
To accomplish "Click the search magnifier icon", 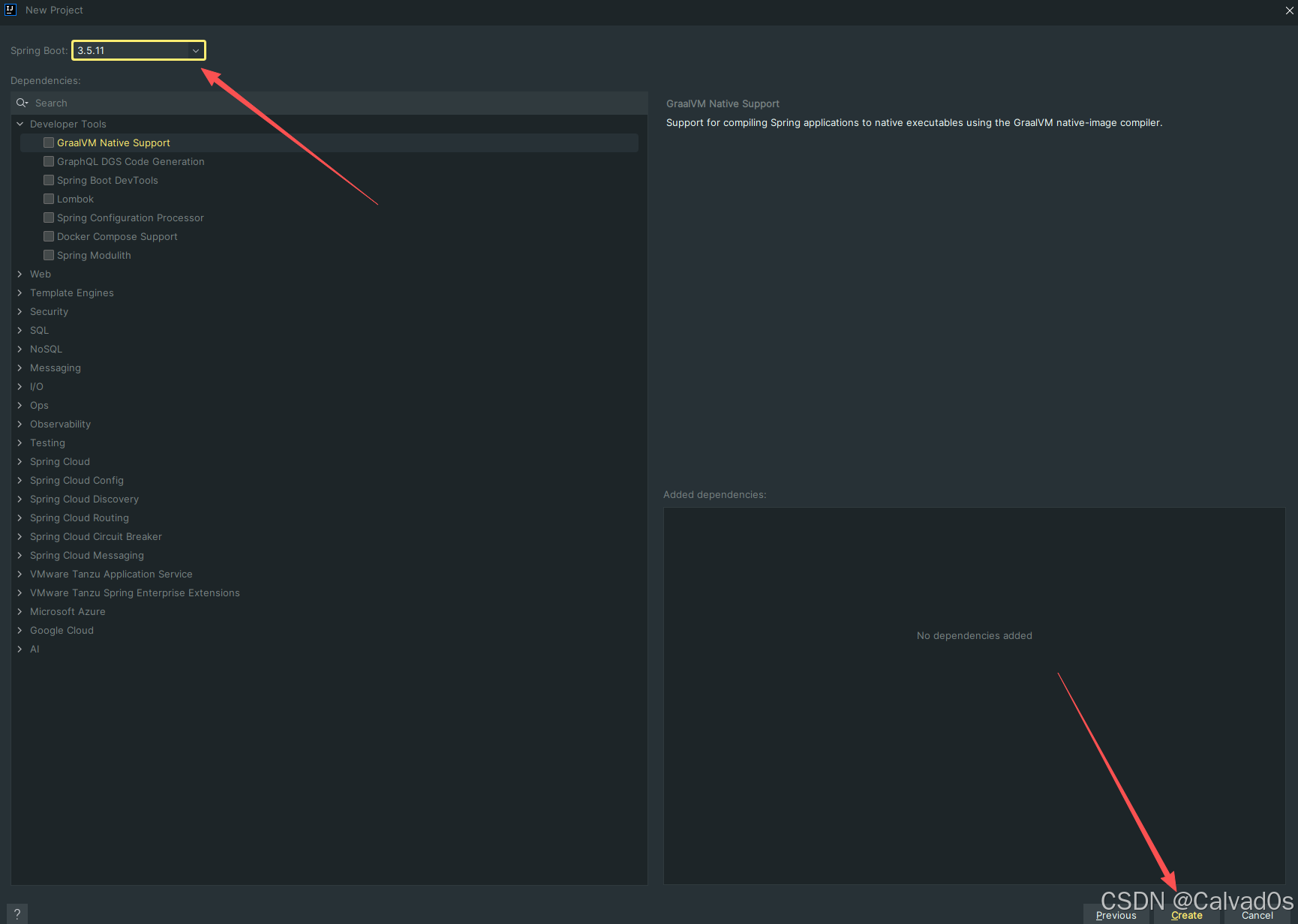I will pos(23,103).
